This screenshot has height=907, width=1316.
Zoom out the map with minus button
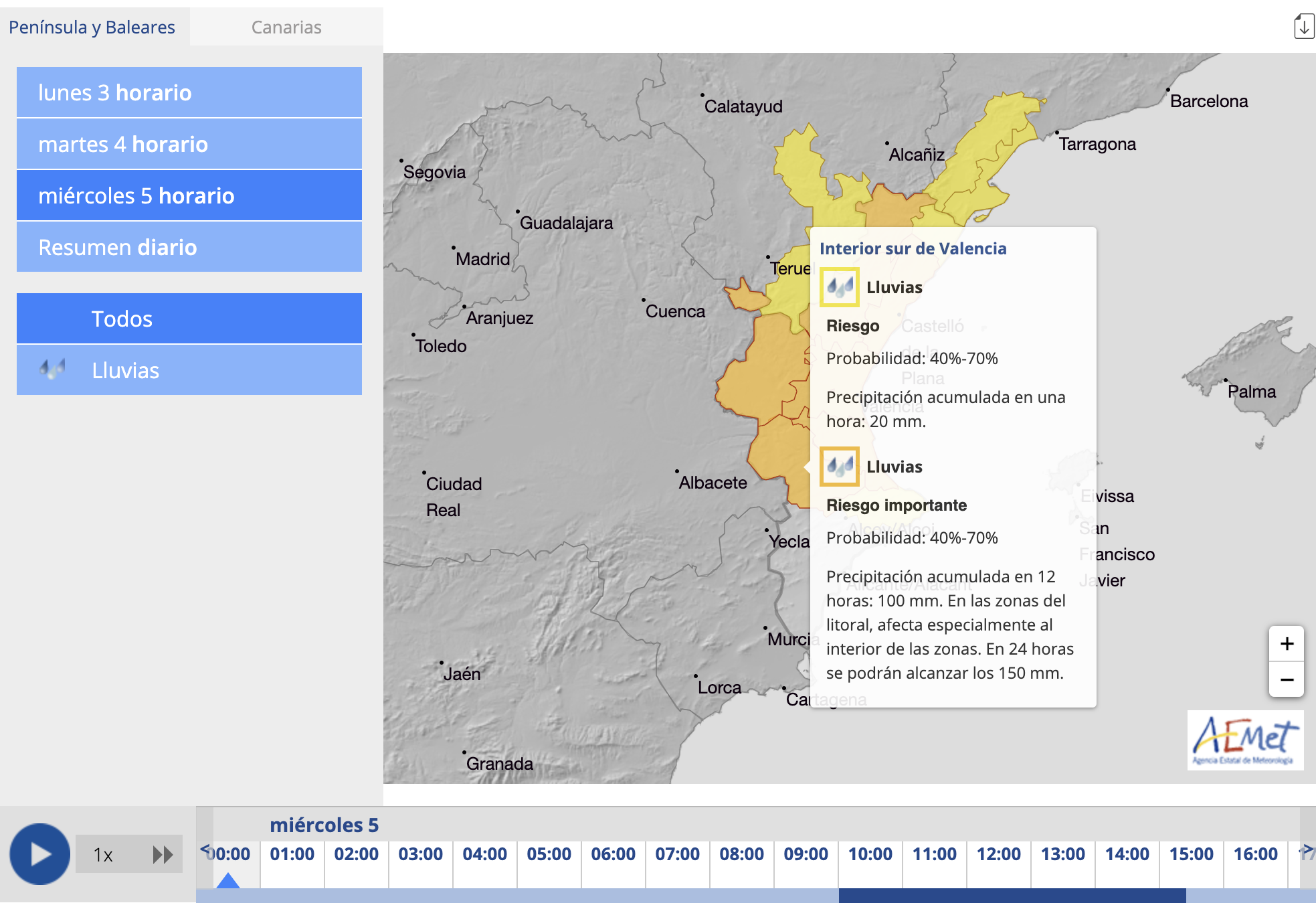click(x=1287, y=679)
